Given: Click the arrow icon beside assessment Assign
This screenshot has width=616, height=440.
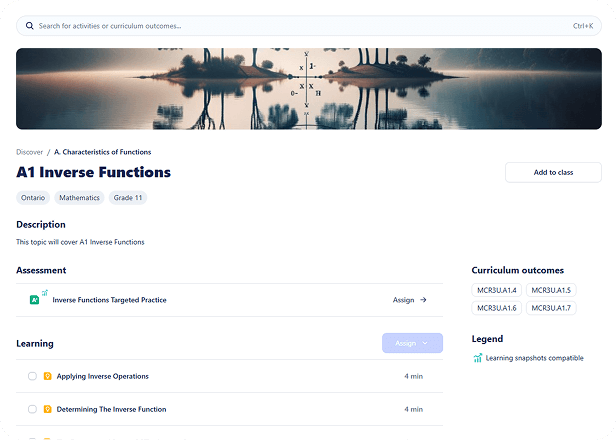Looking at the screenshot, I should click(x=423, y=300).
